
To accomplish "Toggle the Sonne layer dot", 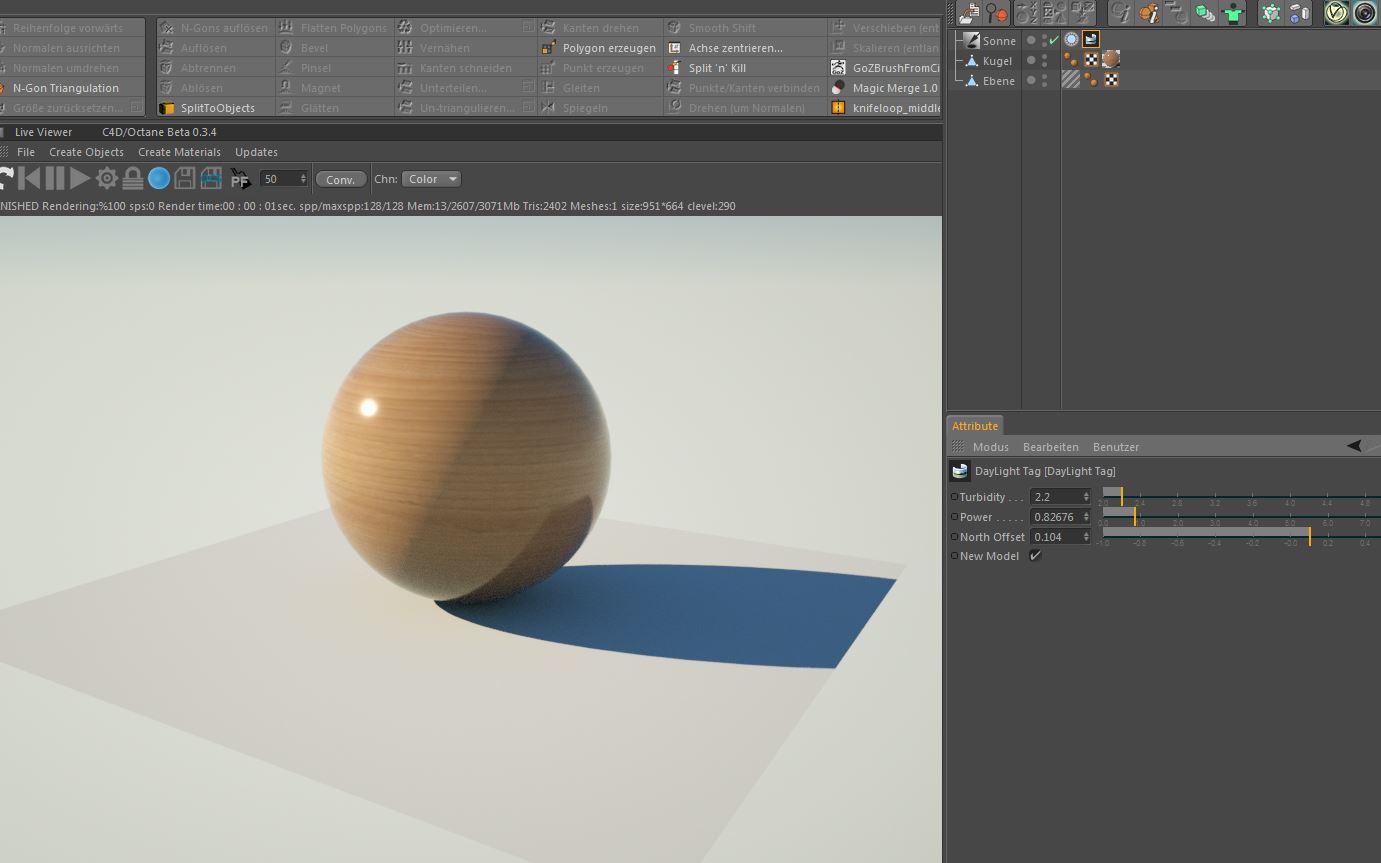I will pyautogui.click(x=1031, y=41).
